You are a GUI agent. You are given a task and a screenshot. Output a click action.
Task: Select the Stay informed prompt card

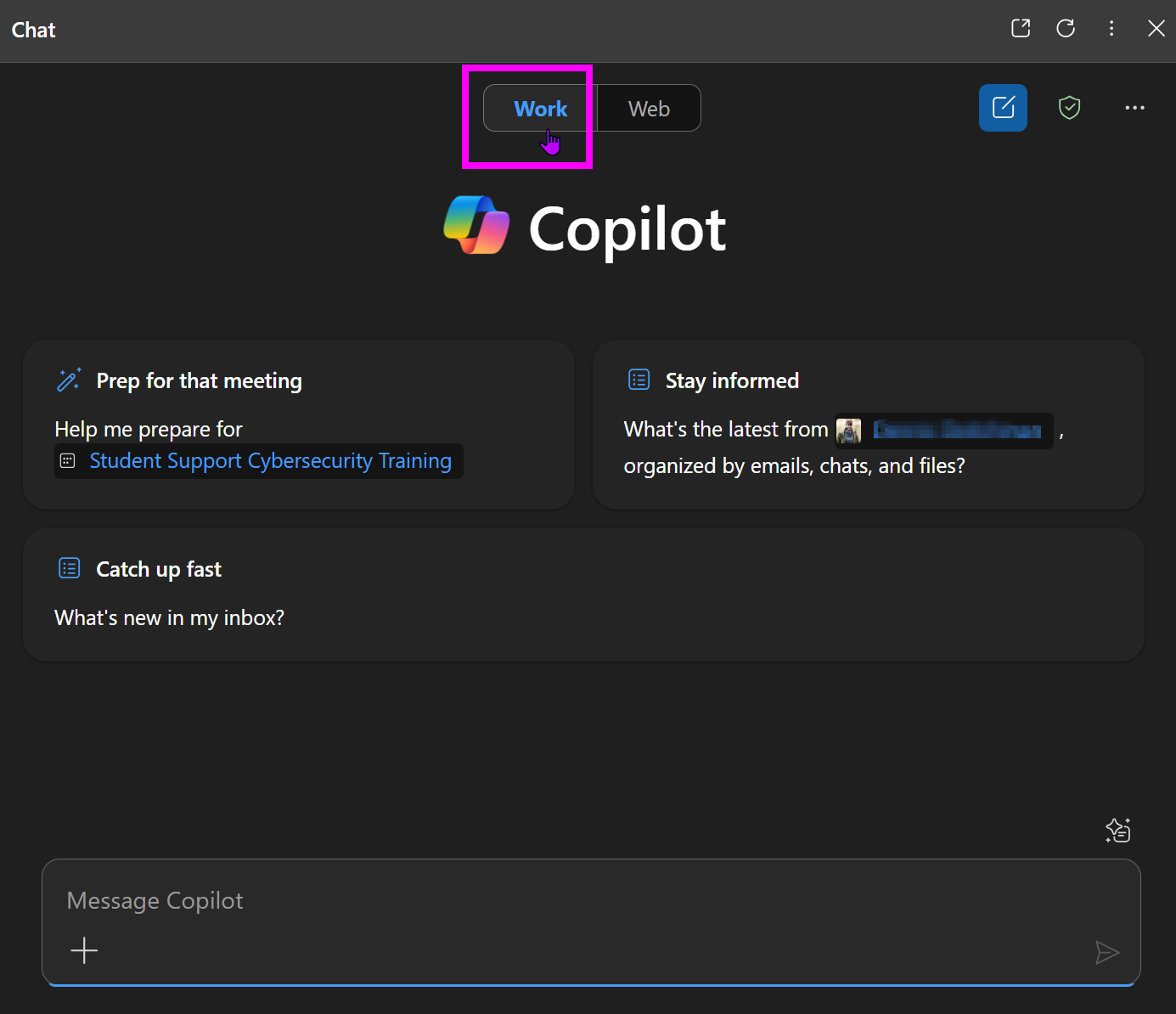[x=868, y=425]
